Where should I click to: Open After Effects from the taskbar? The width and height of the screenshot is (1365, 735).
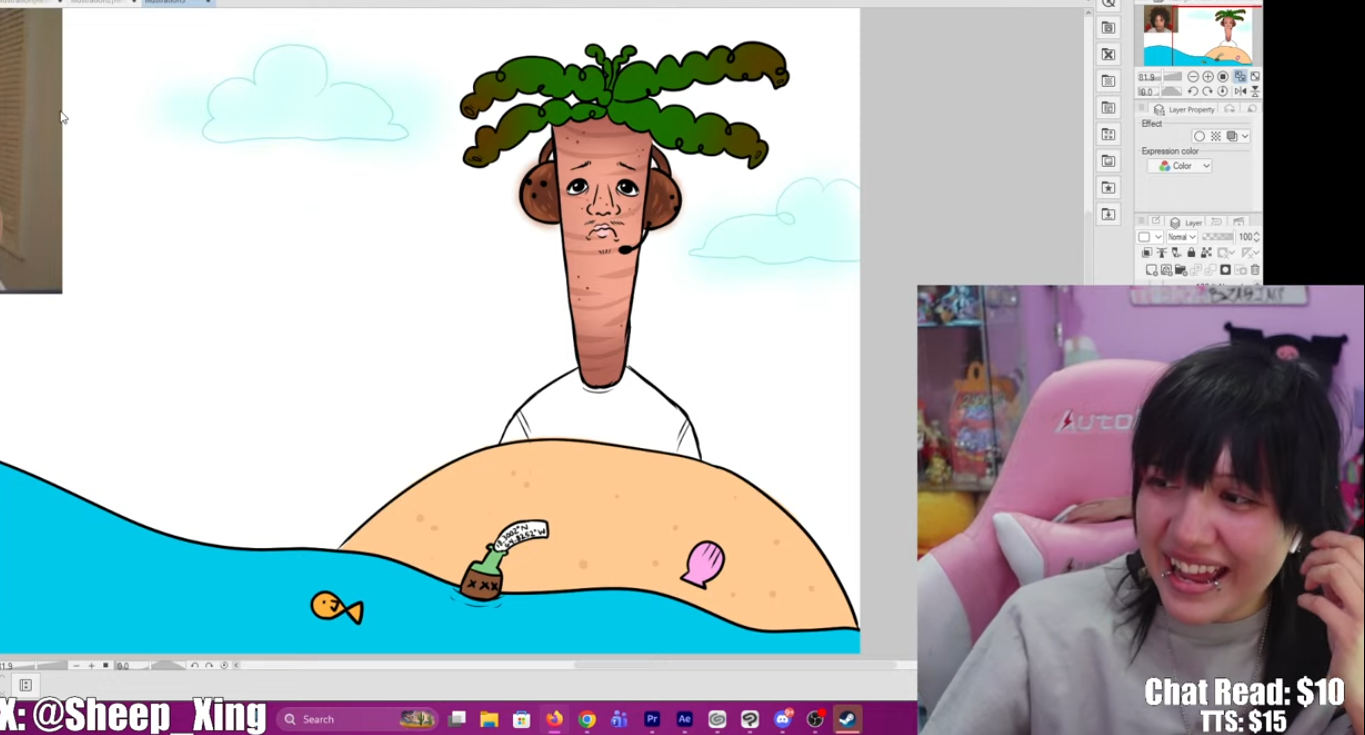coord(684,719)
